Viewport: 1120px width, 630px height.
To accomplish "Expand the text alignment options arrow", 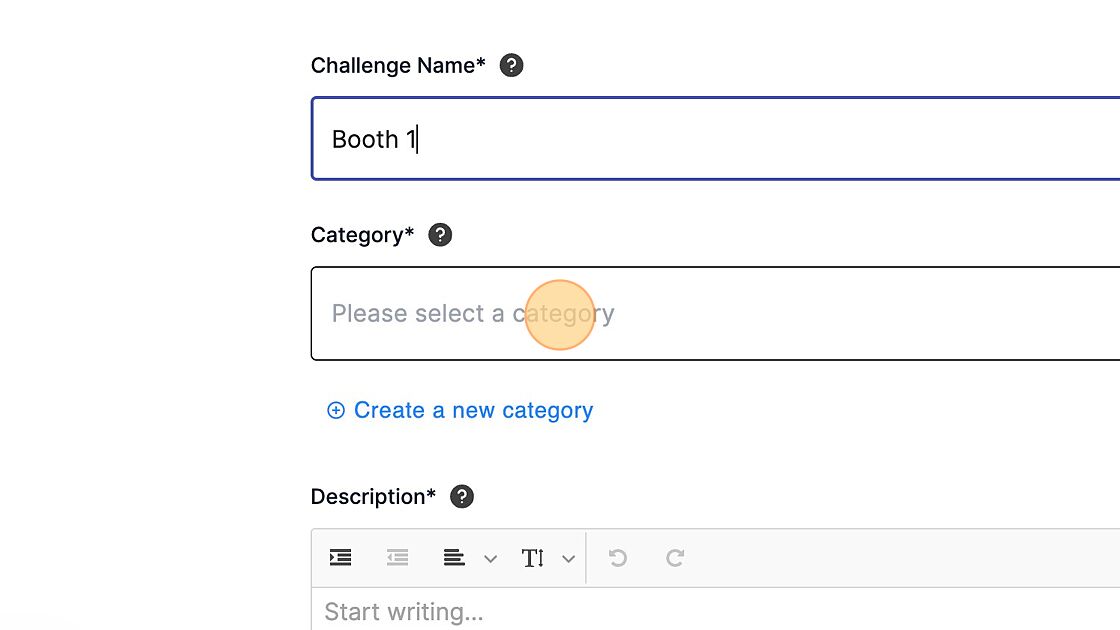I will pyautogui.click(x=490, y=559).
